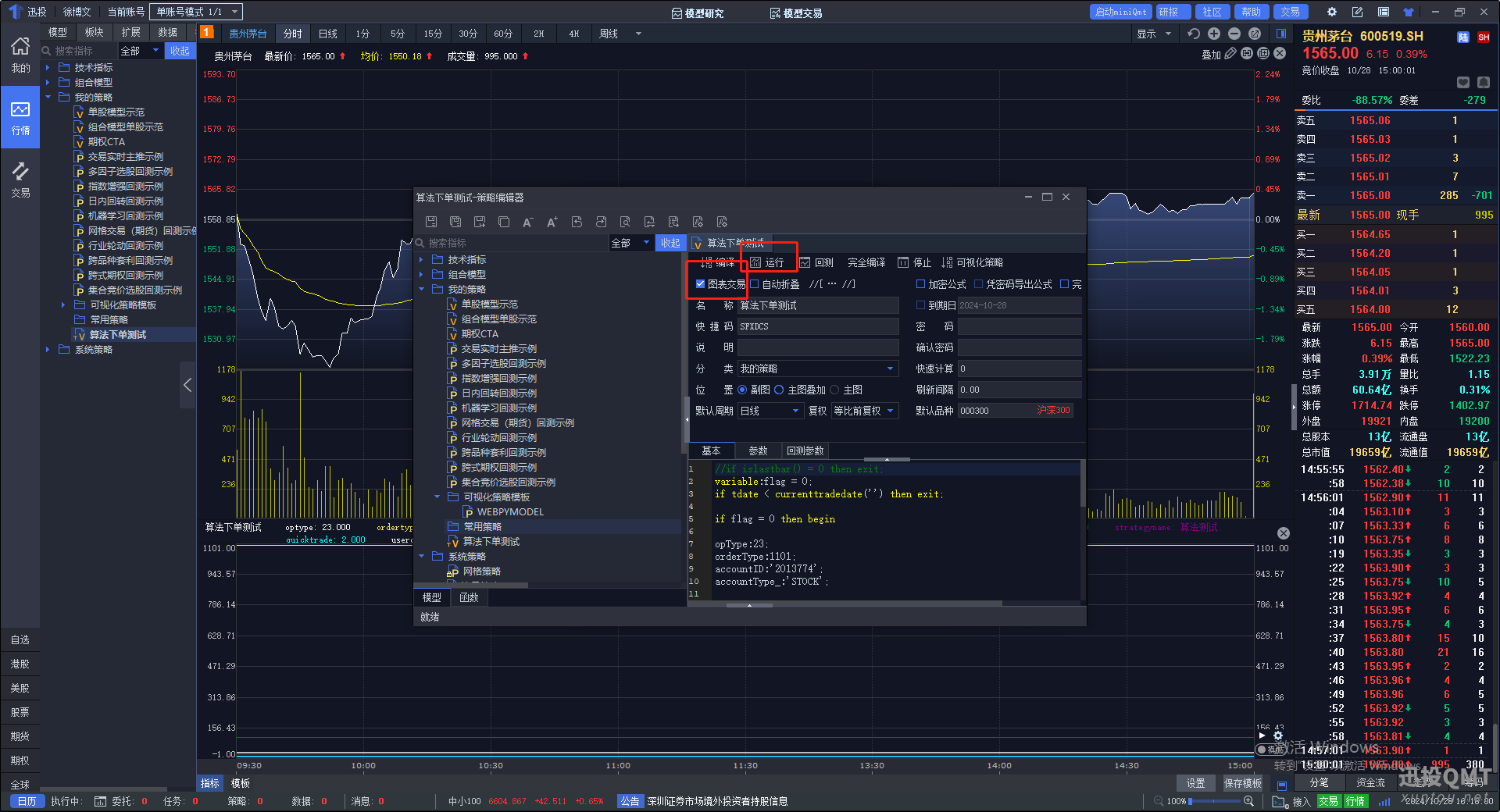Pop out chart with external window icon

click(x=1255, y=34)
